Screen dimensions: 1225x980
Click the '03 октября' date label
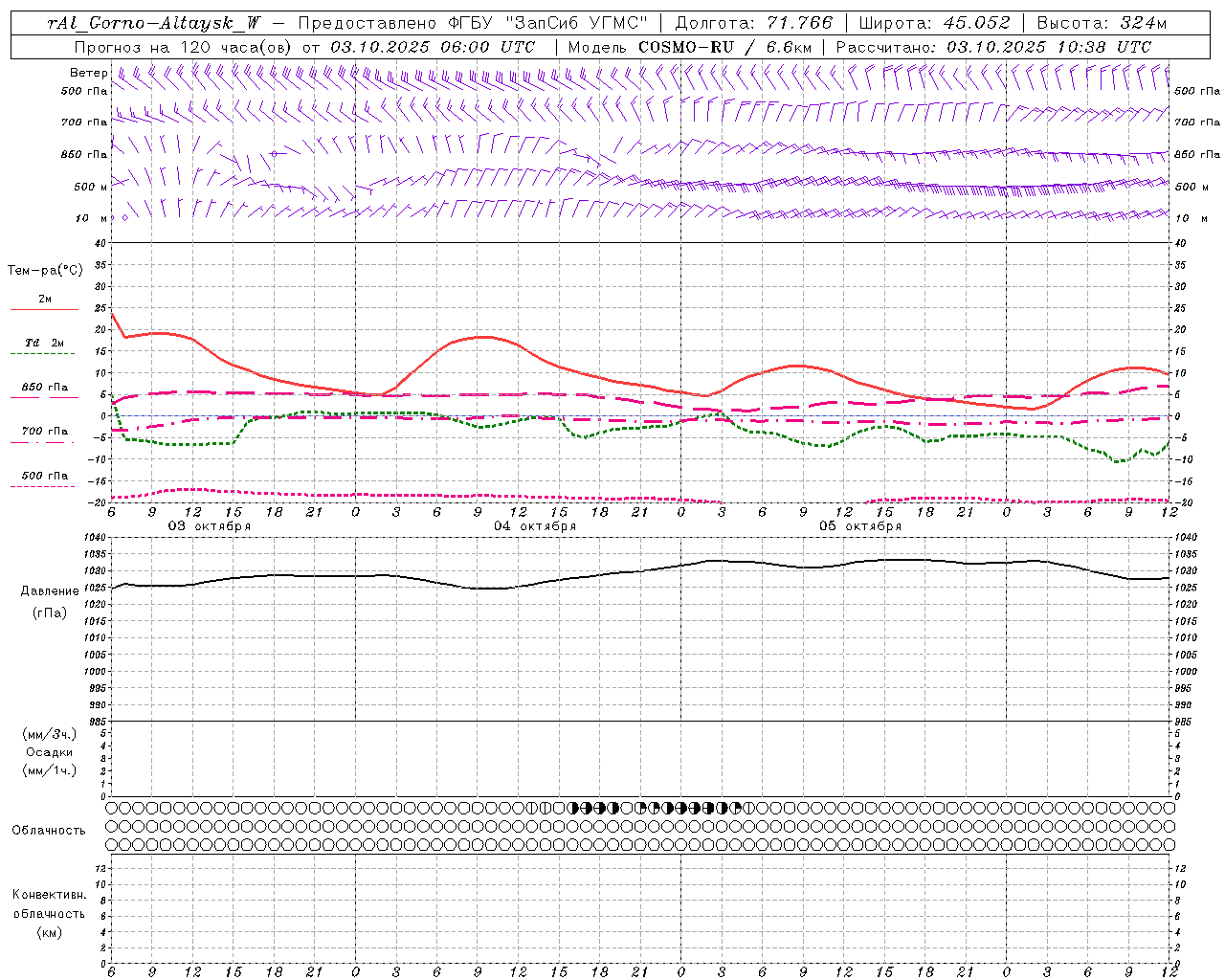[210, 526]
